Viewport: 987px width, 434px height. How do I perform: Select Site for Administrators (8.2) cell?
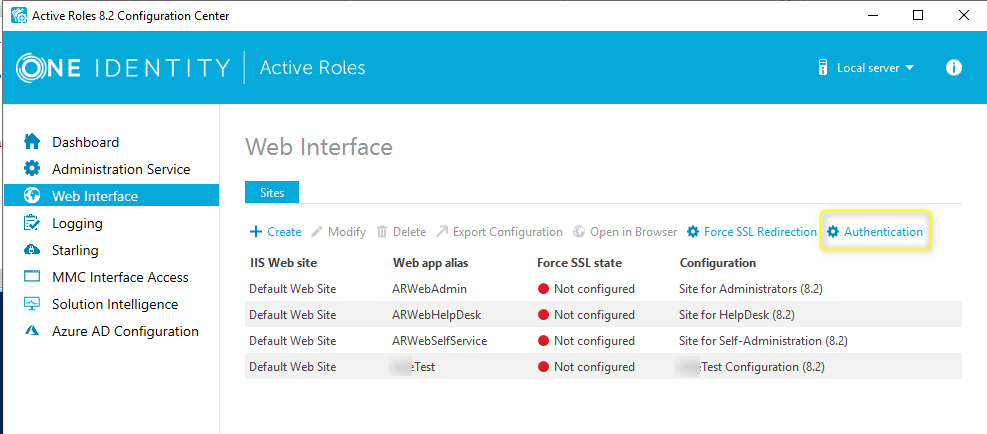(x=751, y=289)
